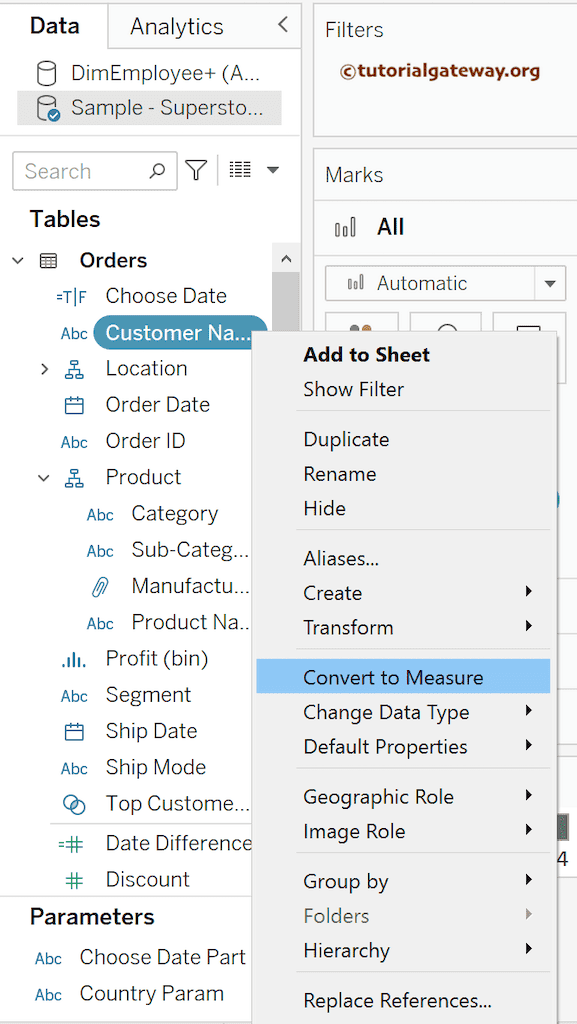This screenshot has height=1024, width=577.
Task: Open the filter icon beside the Search box
Action: [x=196, y=171]
